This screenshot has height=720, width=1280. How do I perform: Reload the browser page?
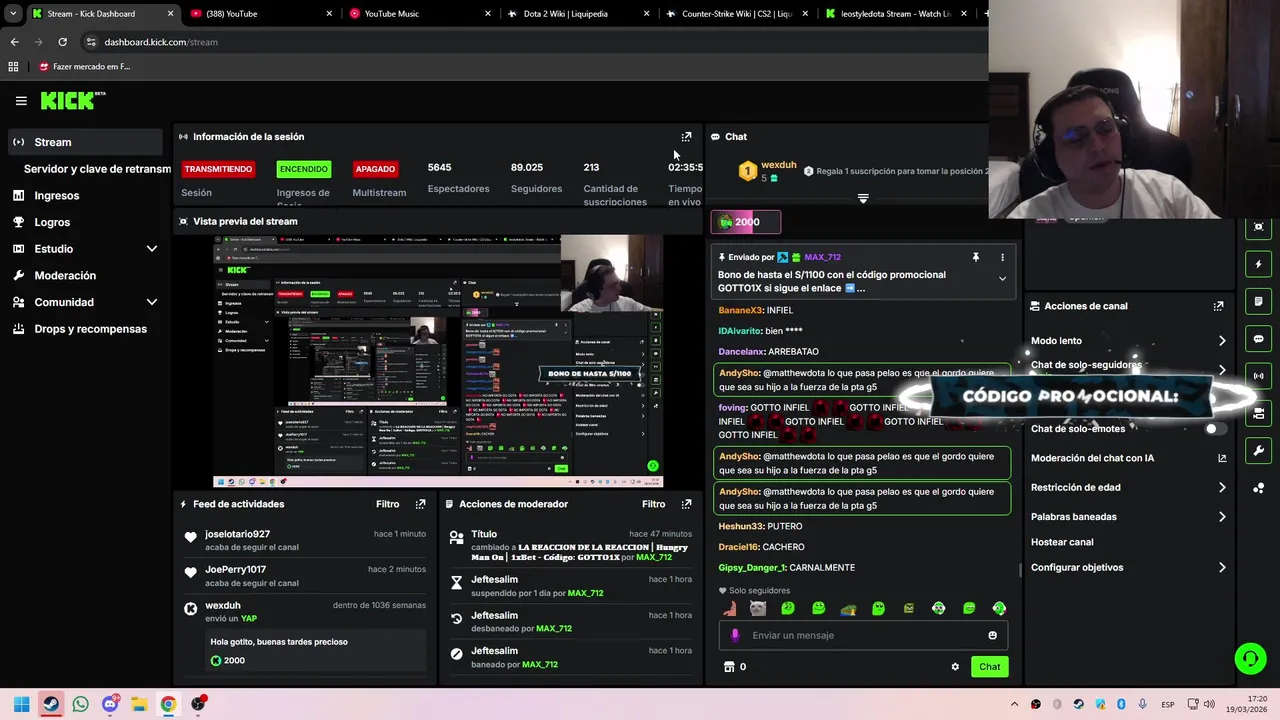point(62,42)
